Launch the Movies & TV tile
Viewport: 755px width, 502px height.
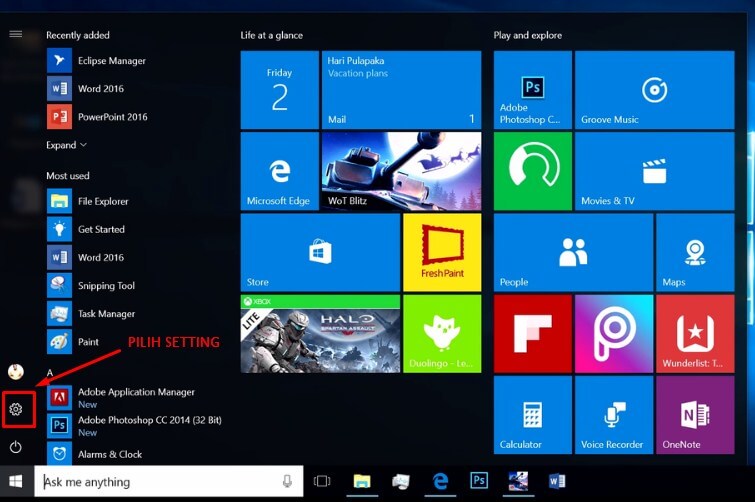(x=654, y=171)
